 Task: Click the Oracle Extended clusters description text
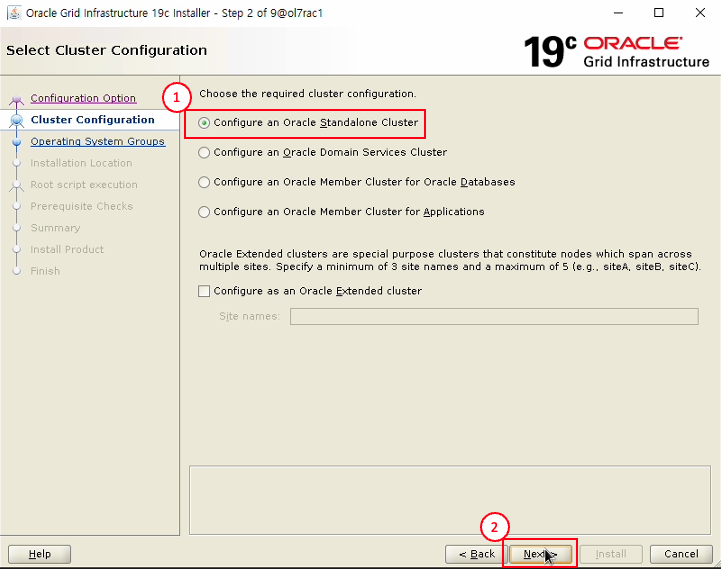[450, 260]
